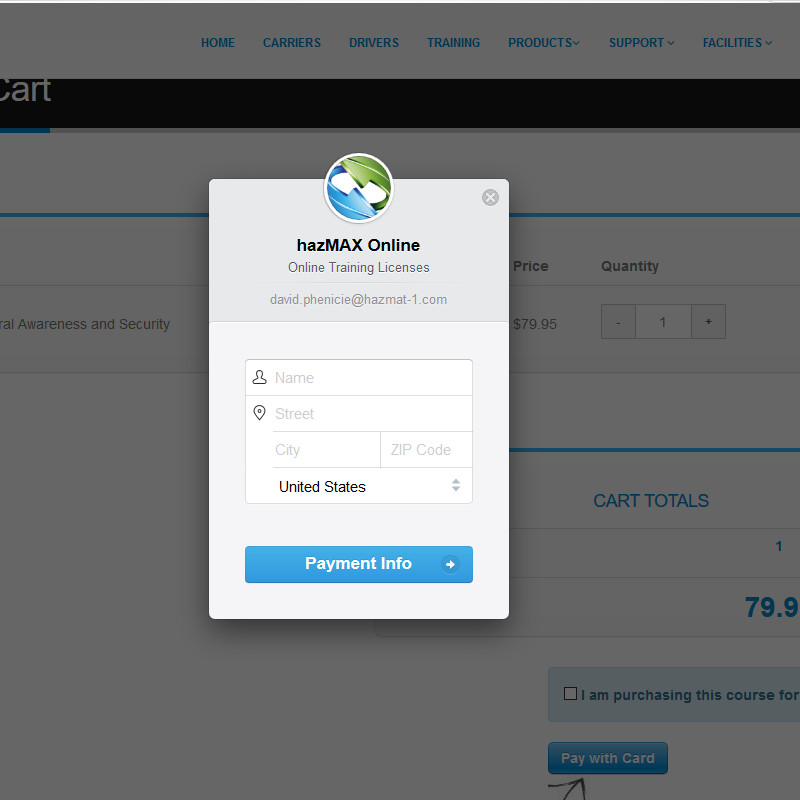Go to the Home page

click(x=218, y=43)
